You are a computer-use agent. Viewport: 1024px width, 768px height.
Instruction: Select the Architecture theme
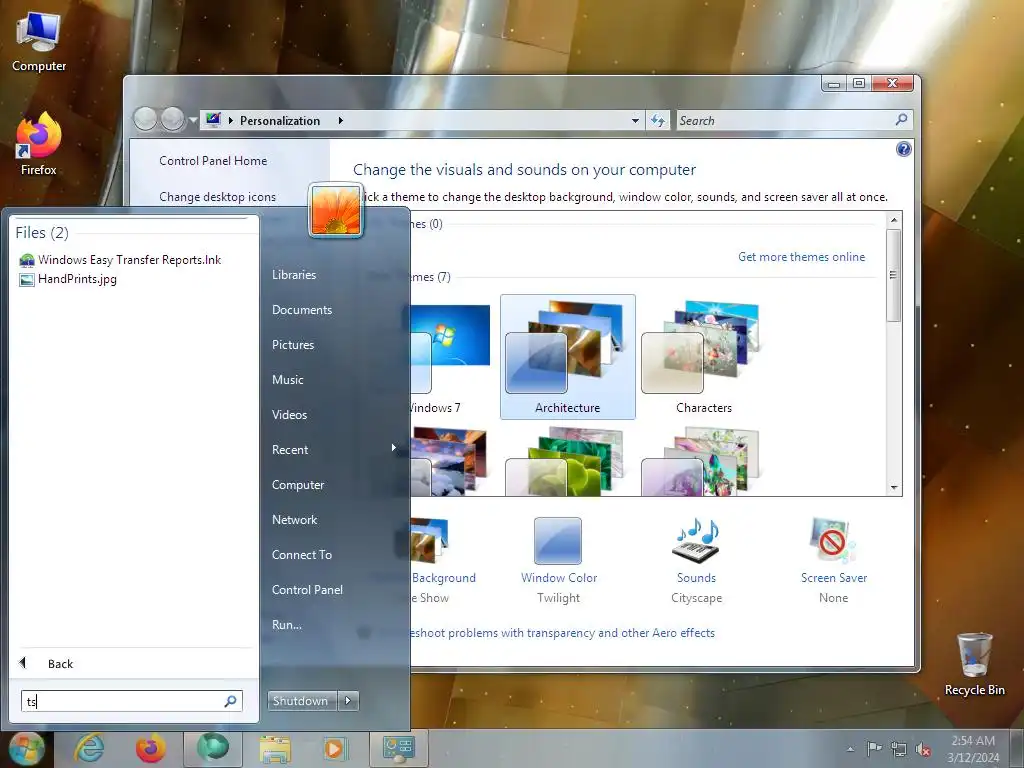568,357
